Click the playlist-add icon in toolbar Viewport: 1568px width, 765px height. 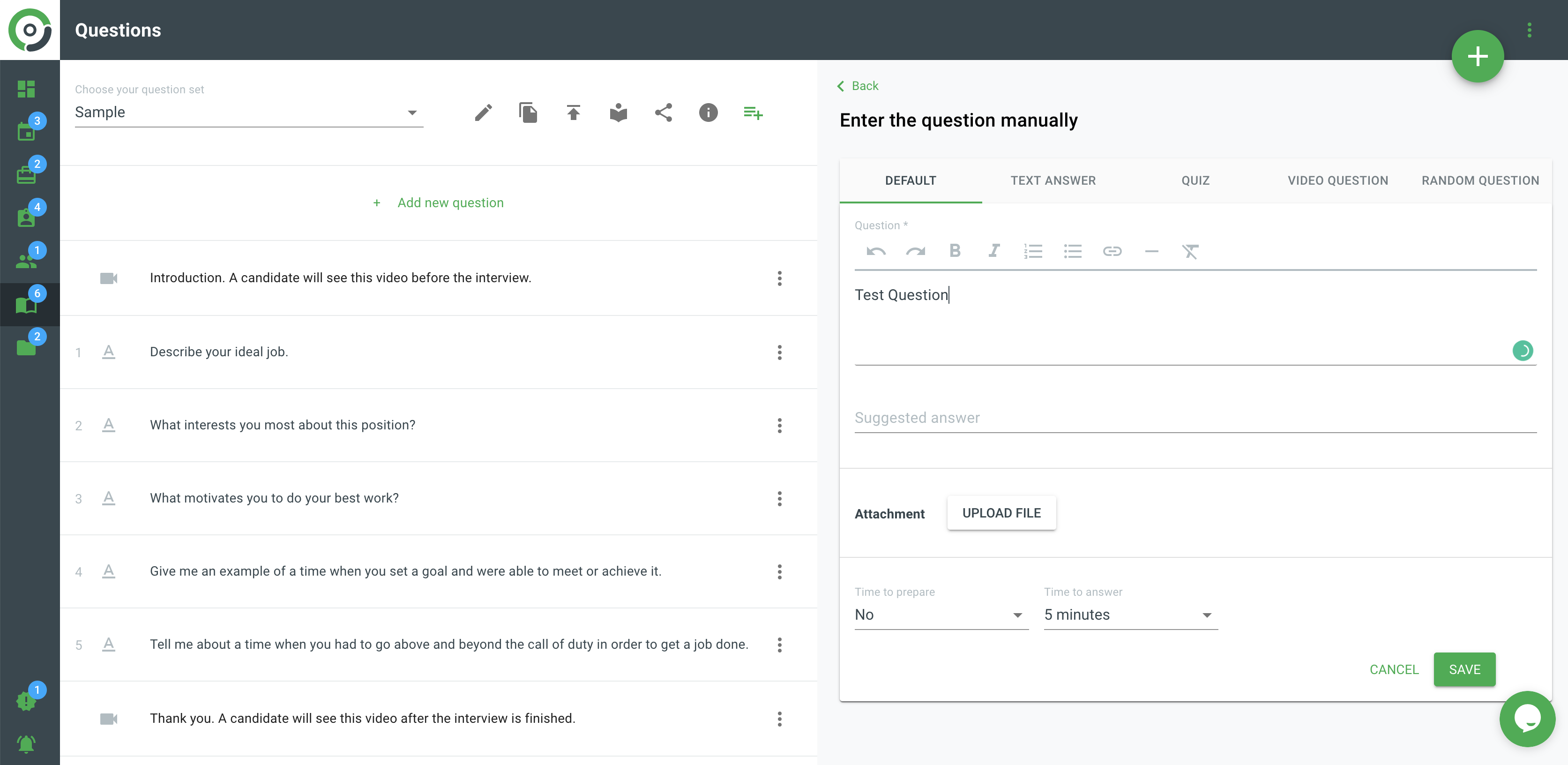[x=753, y=112]
